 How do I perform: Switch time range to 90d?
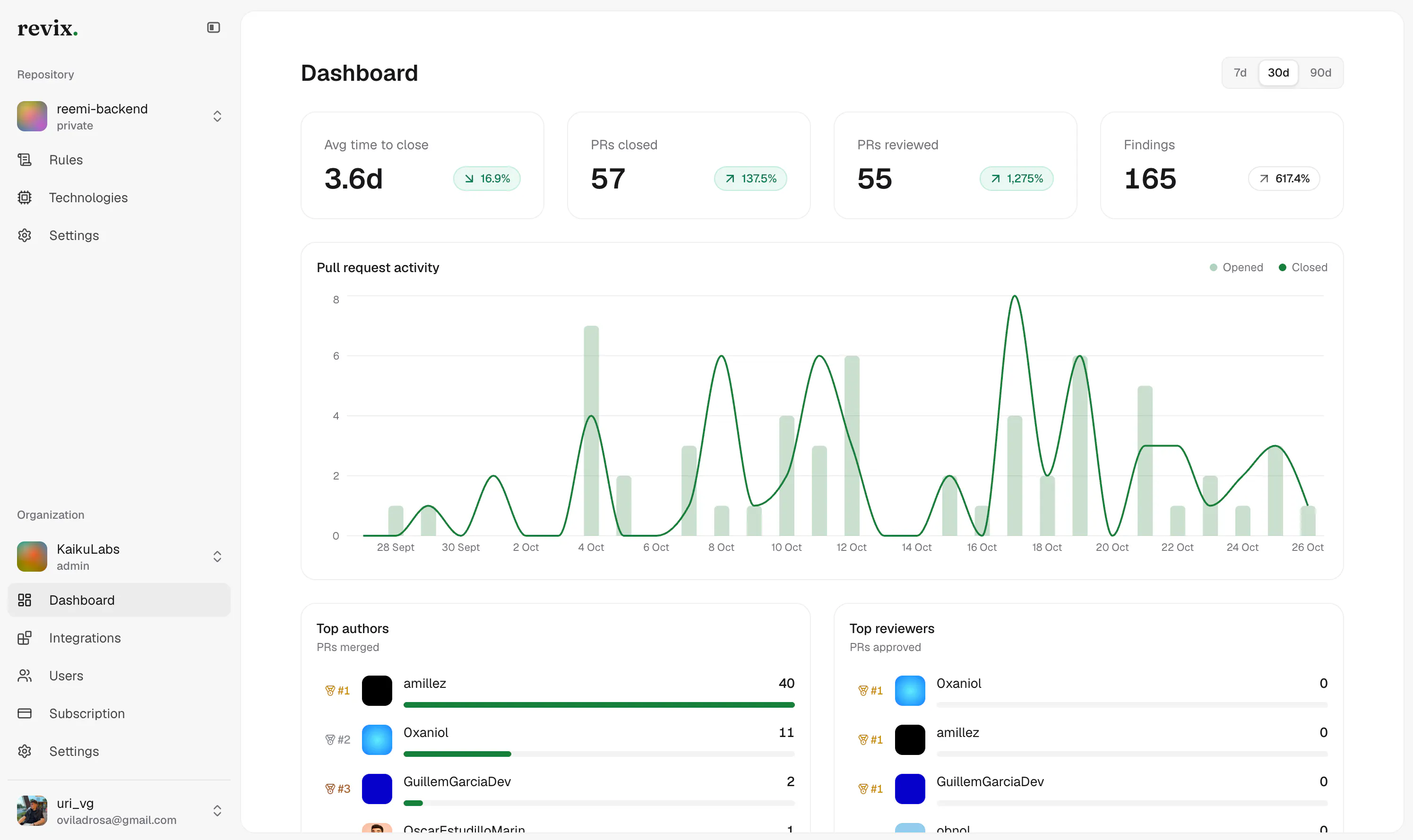1320,72
